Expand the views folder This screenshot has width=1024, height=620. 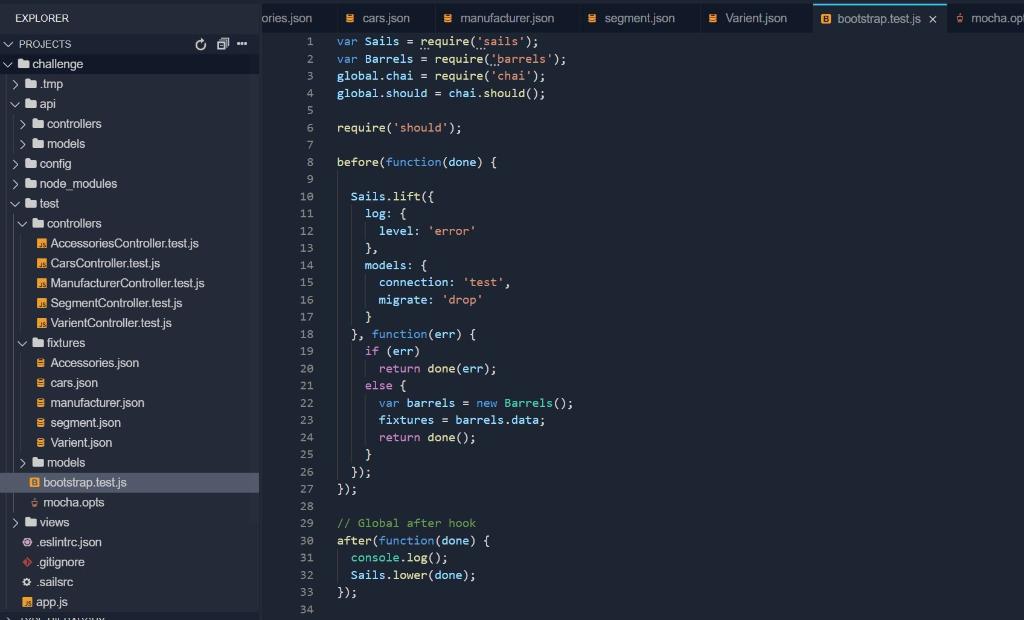pyautogui.click(x=16, y=522)
